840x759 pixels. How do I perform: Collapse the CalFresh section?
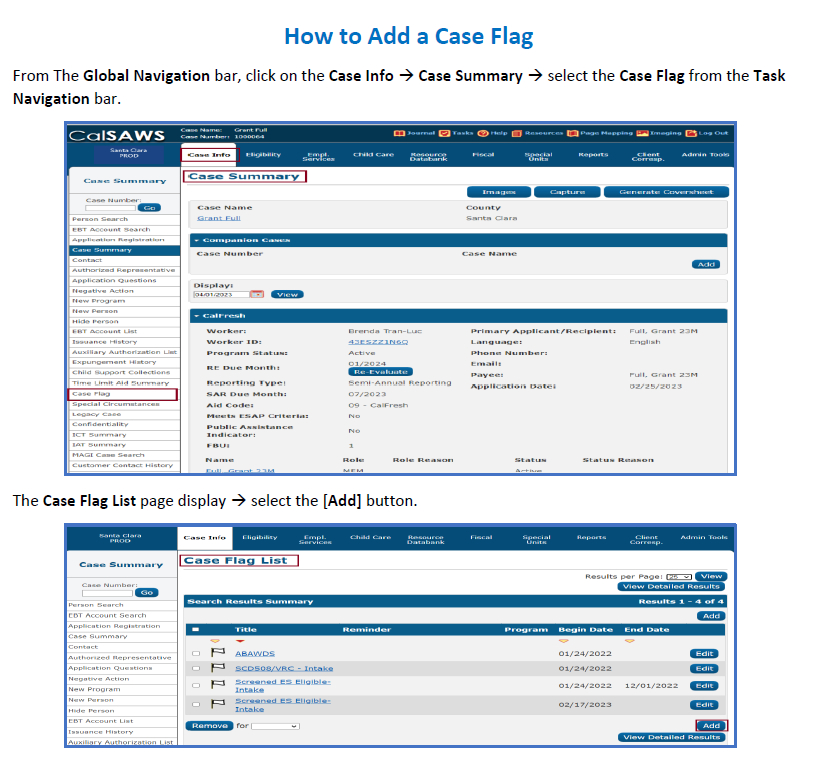tap(197, 316)
